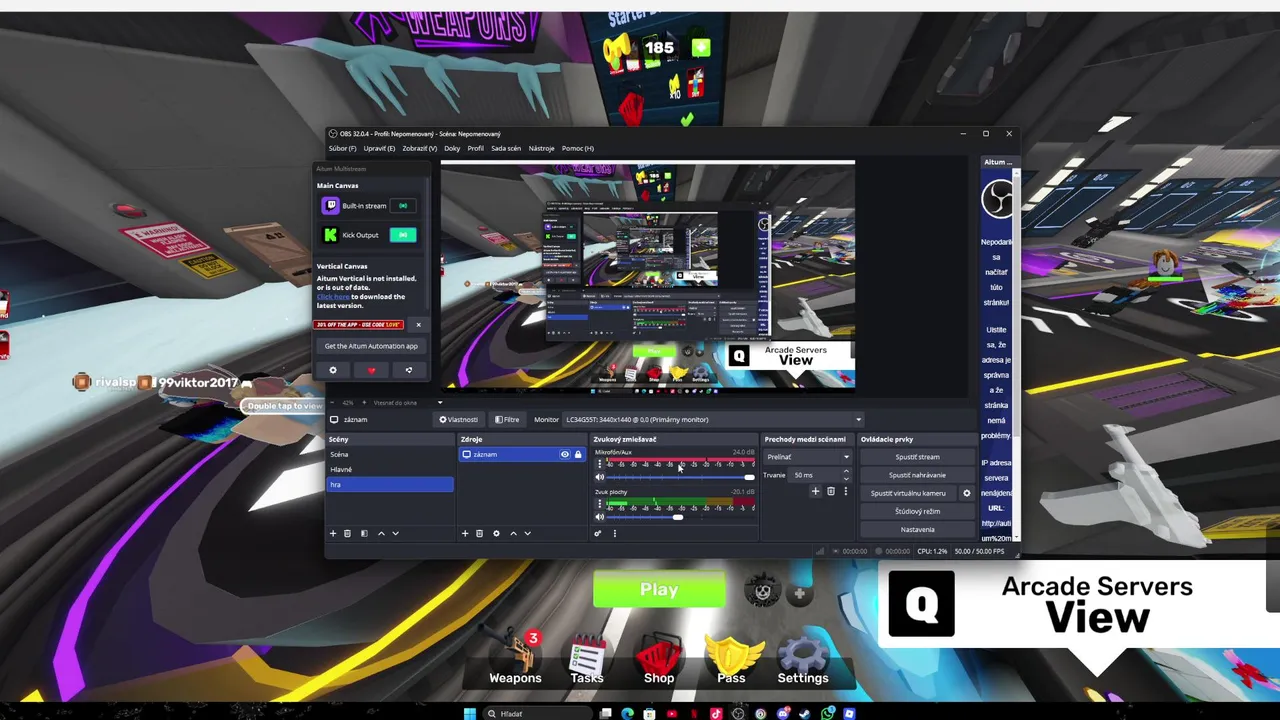Open the Doky menu
The height and width of the screenshot is (720, 1280).
452,148
